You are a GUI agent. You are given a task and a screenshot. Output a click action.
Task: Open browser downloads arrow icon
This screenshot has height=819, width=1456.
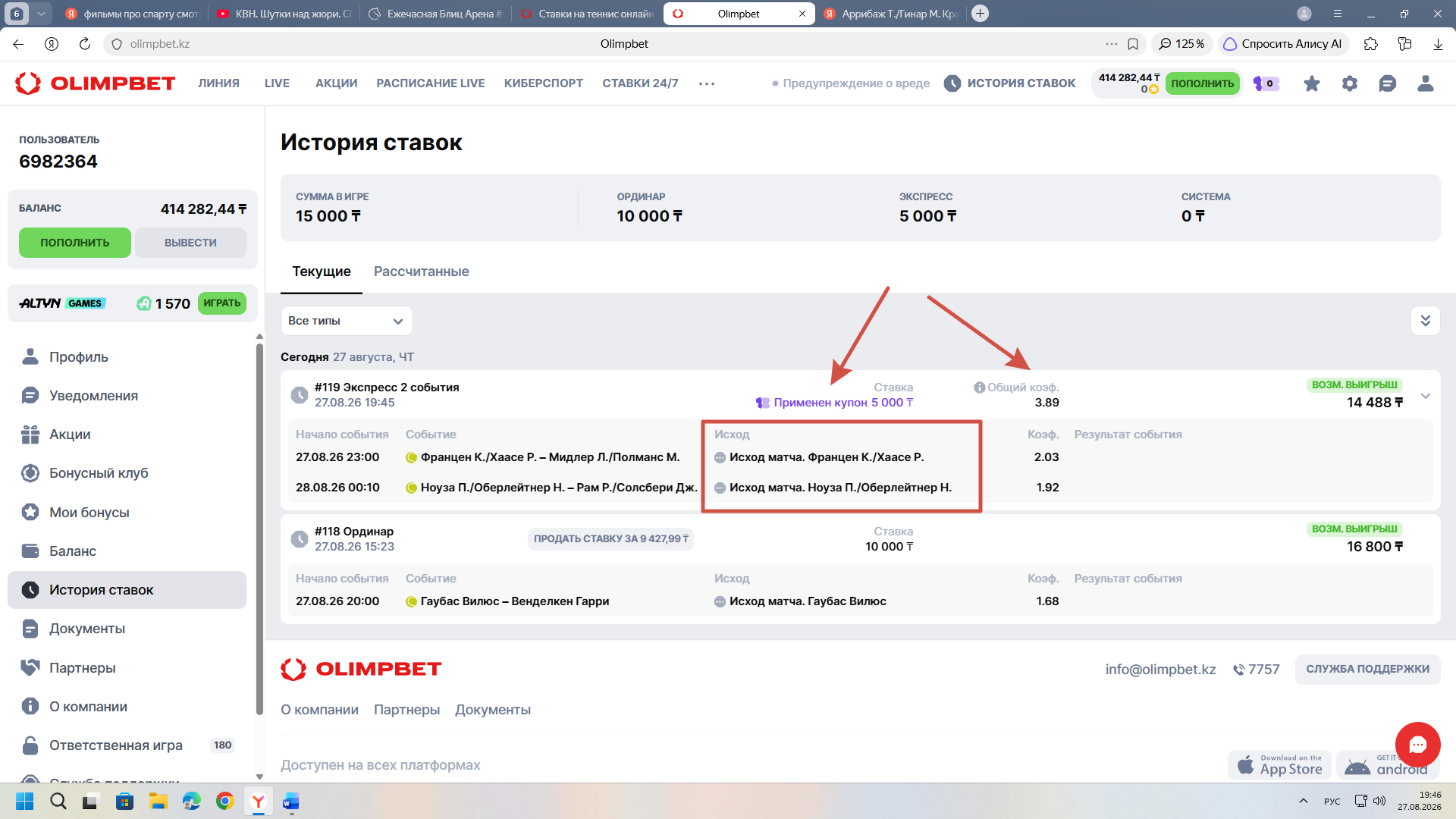pos(1438,44)
